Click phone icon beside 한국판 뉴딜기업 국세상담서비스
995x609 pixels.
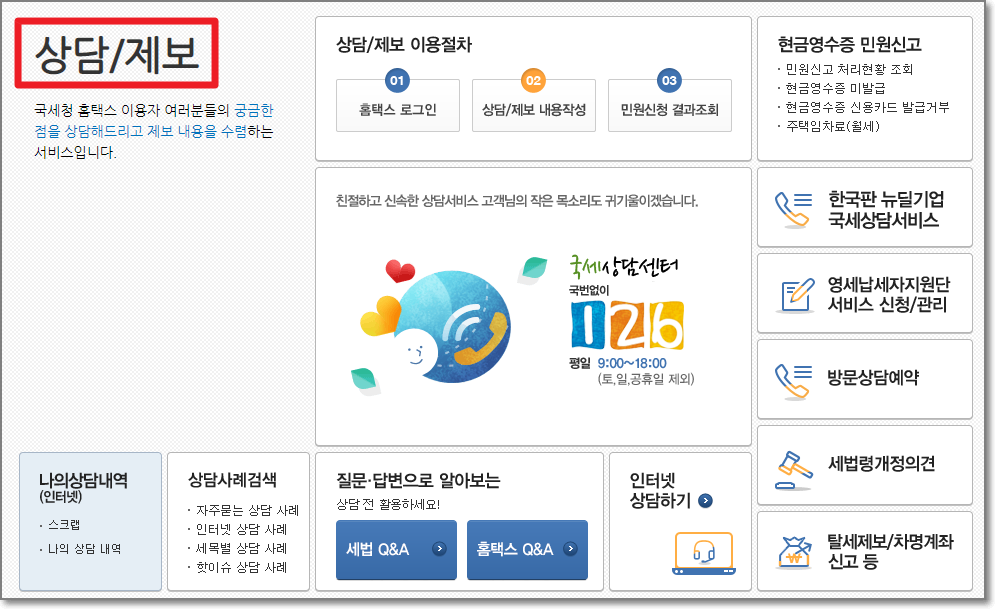pyautogui.click(x=793, y=209)
